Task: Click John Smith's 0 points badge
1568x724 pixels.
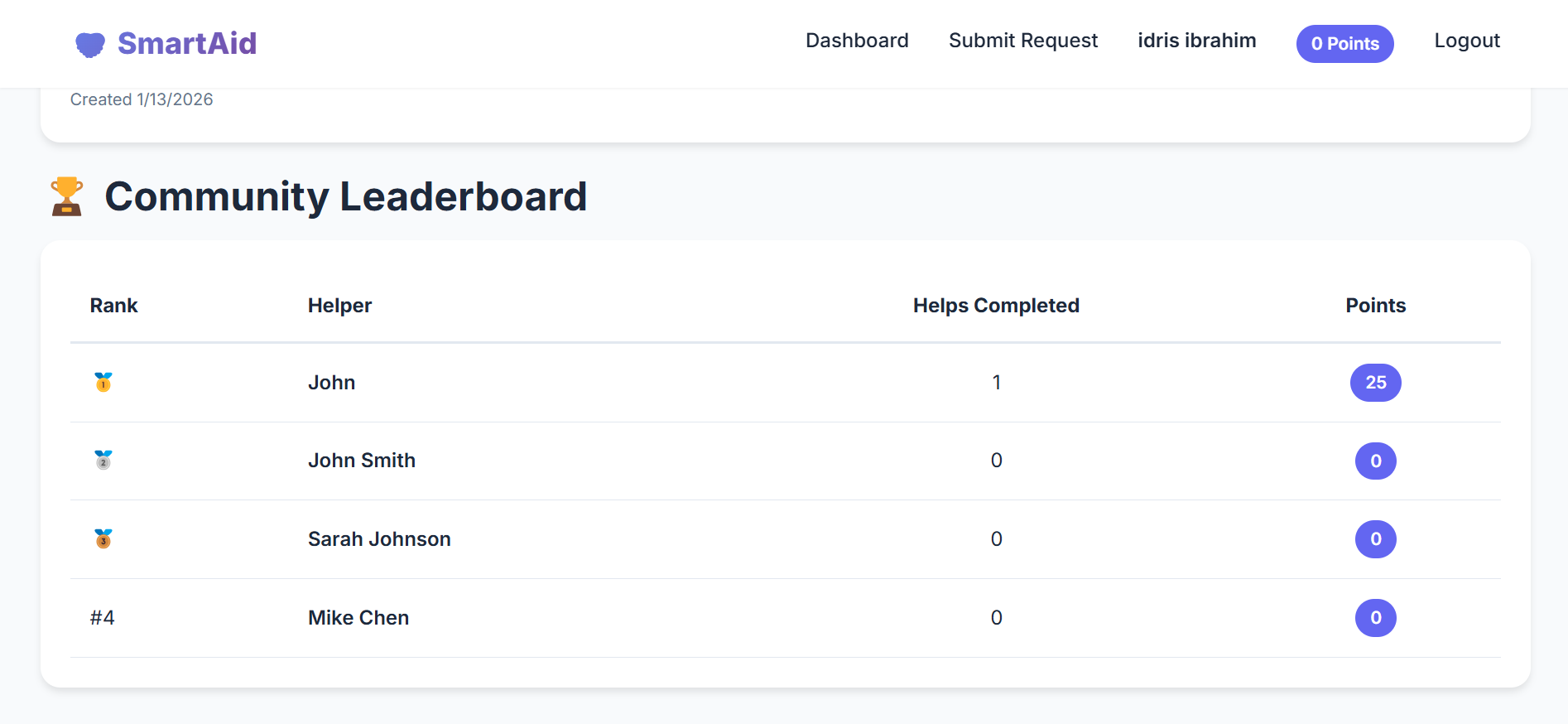Action: [1375, 461]
